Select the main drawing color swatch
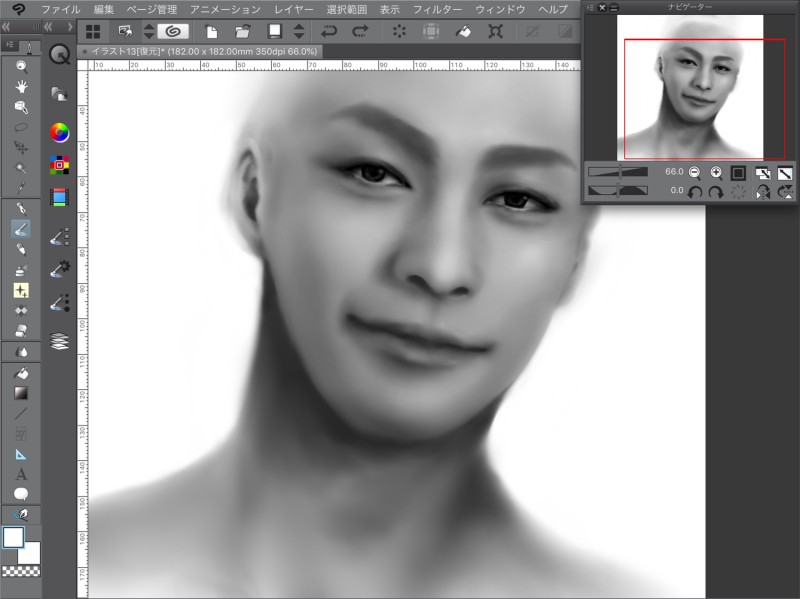800x599 pixels. pos(13,537)
